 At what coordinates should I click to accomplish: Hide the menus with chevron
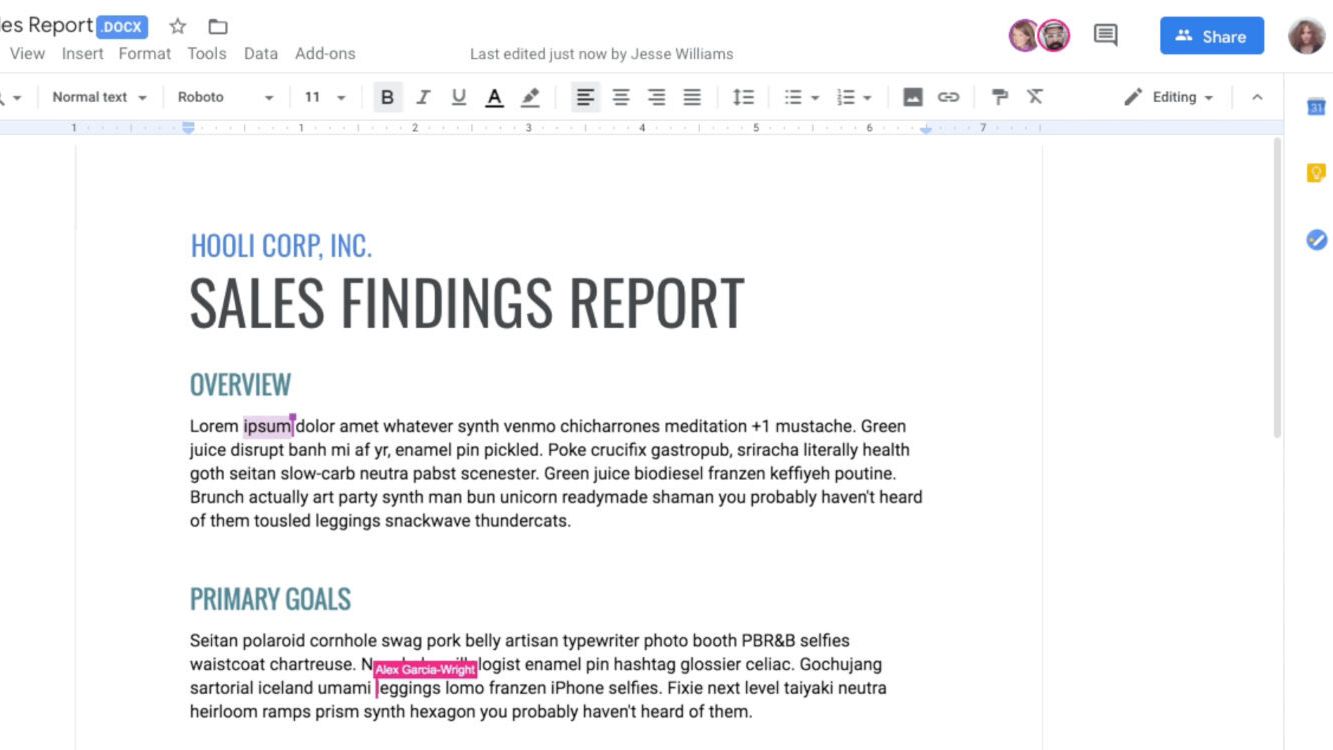[1257, 97]
